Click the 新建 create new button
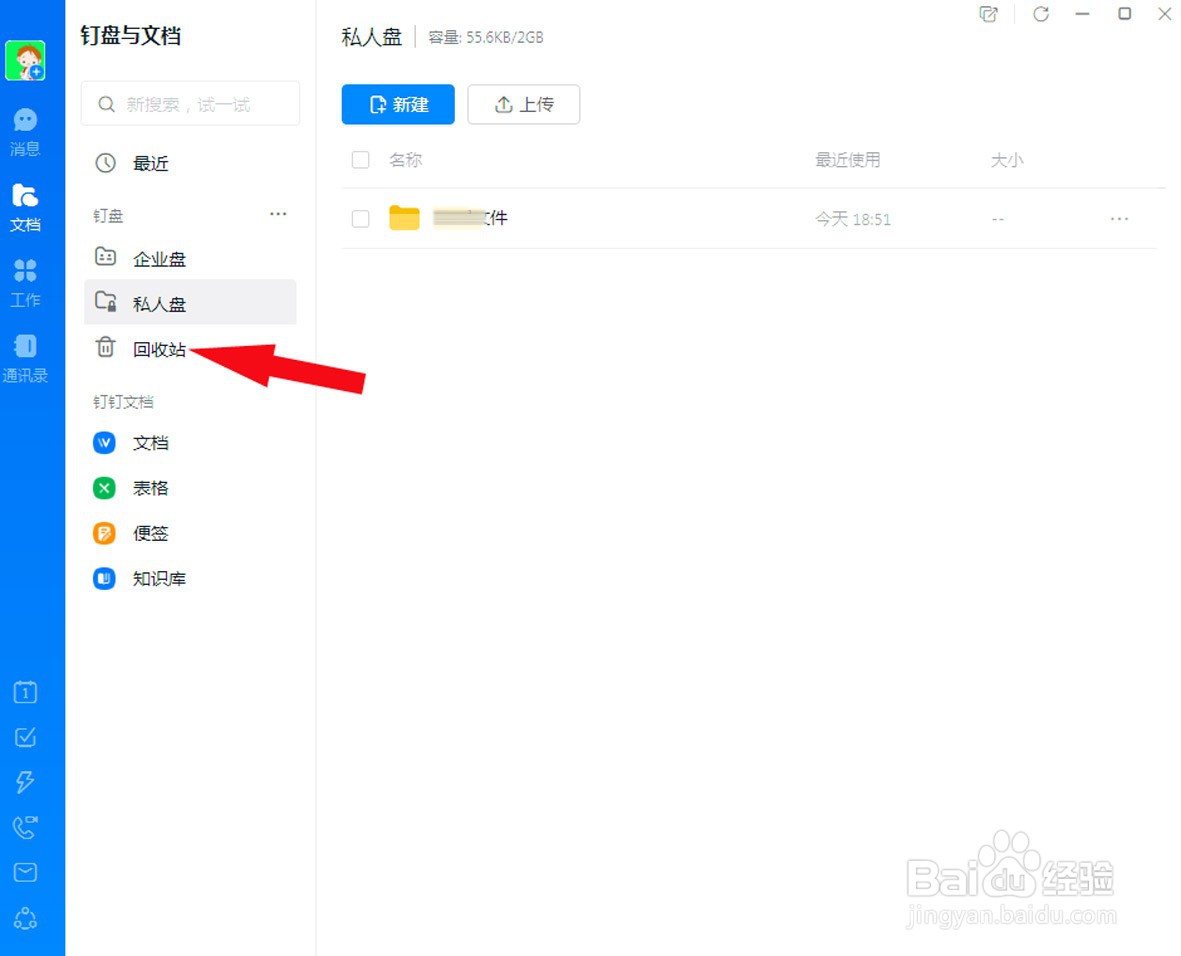This screenshot has width=1181, height=956. click(x=397, y=104)
